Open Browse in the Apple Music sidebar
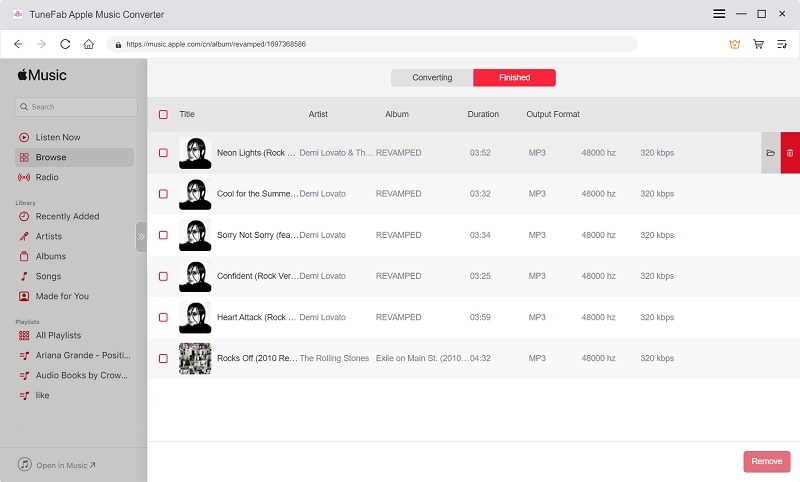The height and width of the screenshot is (482, 800). coord(51,157)
